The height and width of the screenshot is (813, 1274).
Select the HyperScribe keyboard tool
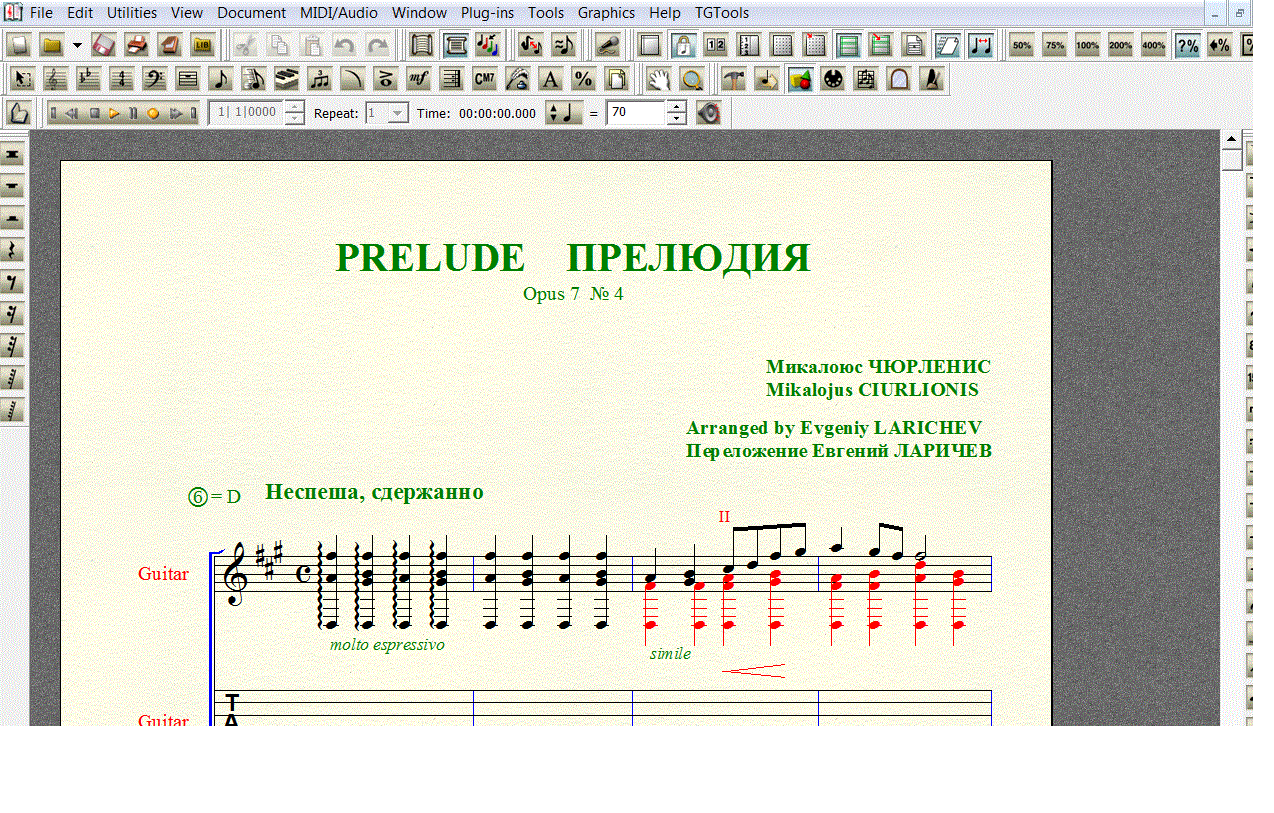pos(286,79)
